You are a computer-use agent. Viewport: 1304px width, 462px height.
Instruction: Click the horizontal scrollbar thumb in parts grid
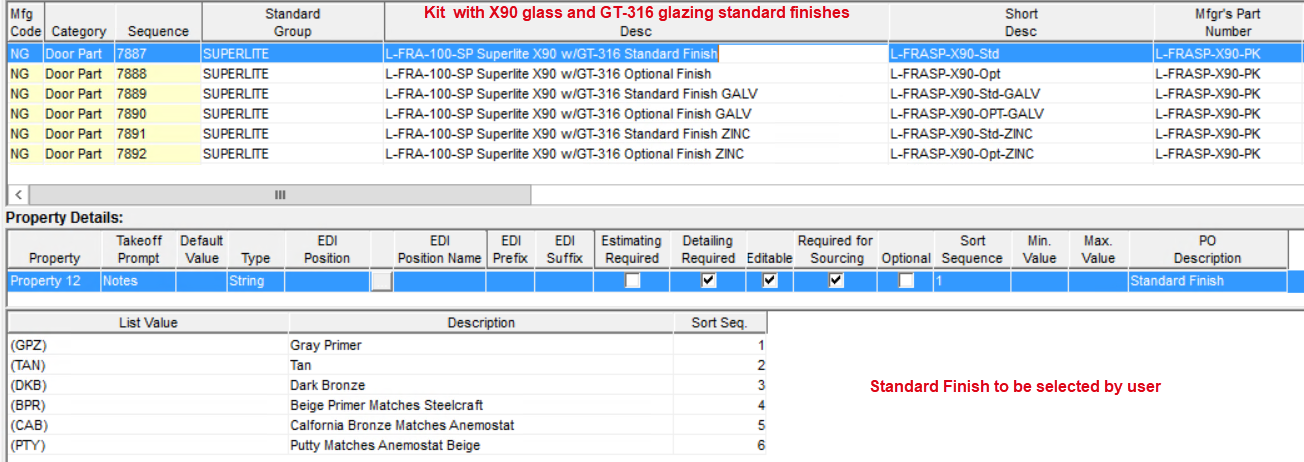click(x=280, y=194)
